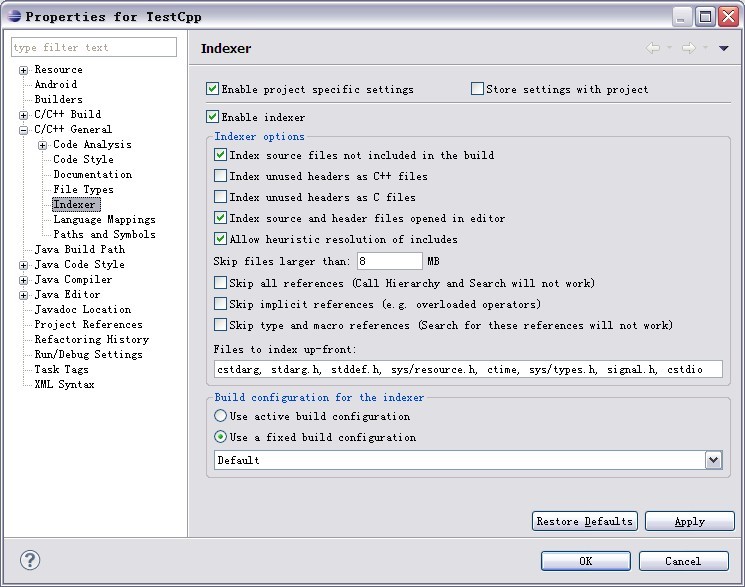The height and width of the screenshot is (587, 745).
Task: Open the back history dropdown arrow
Action: coord(669,48)
